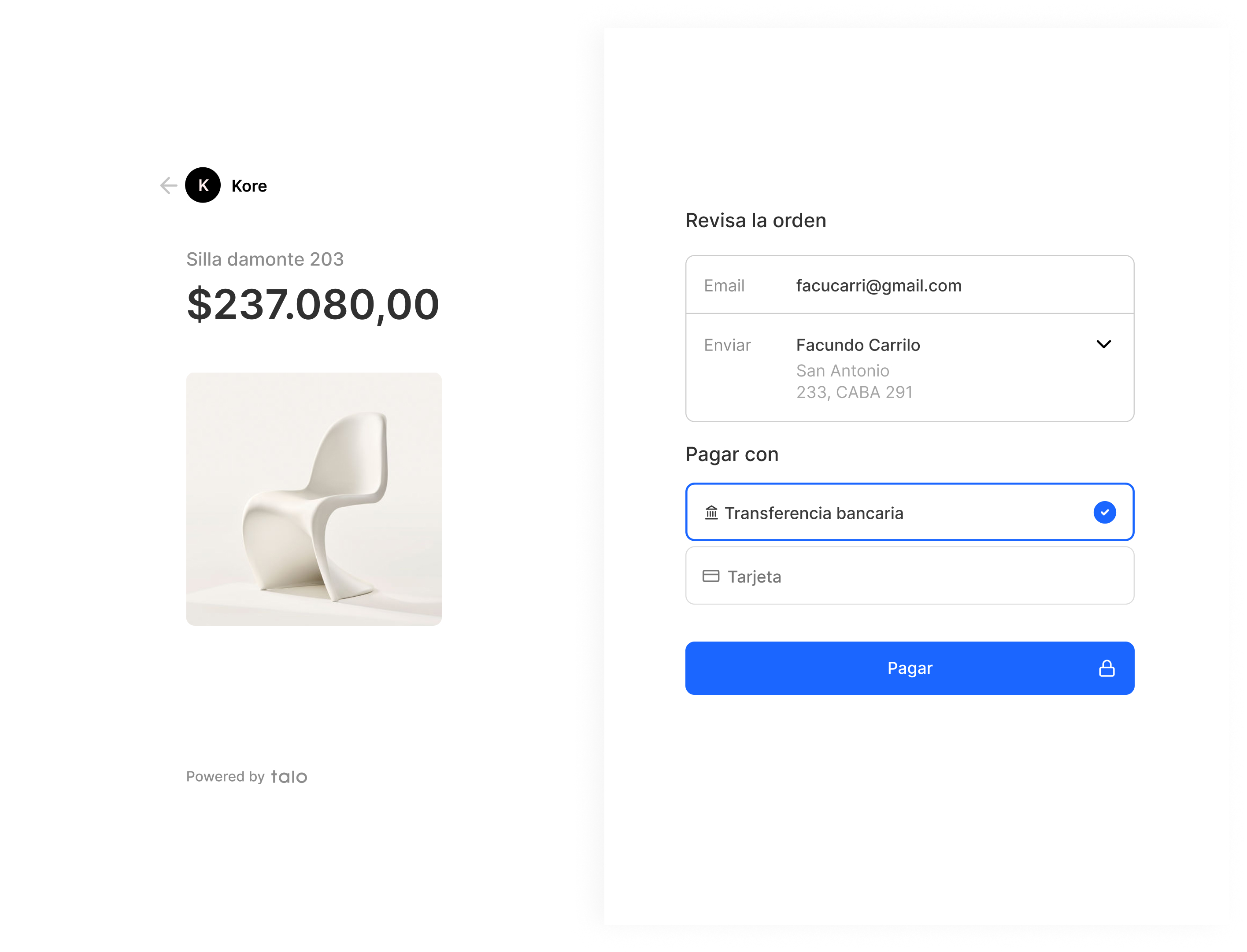The image size is (1247, 952).
Task: Click the talo logo
Action: point(289,777)
